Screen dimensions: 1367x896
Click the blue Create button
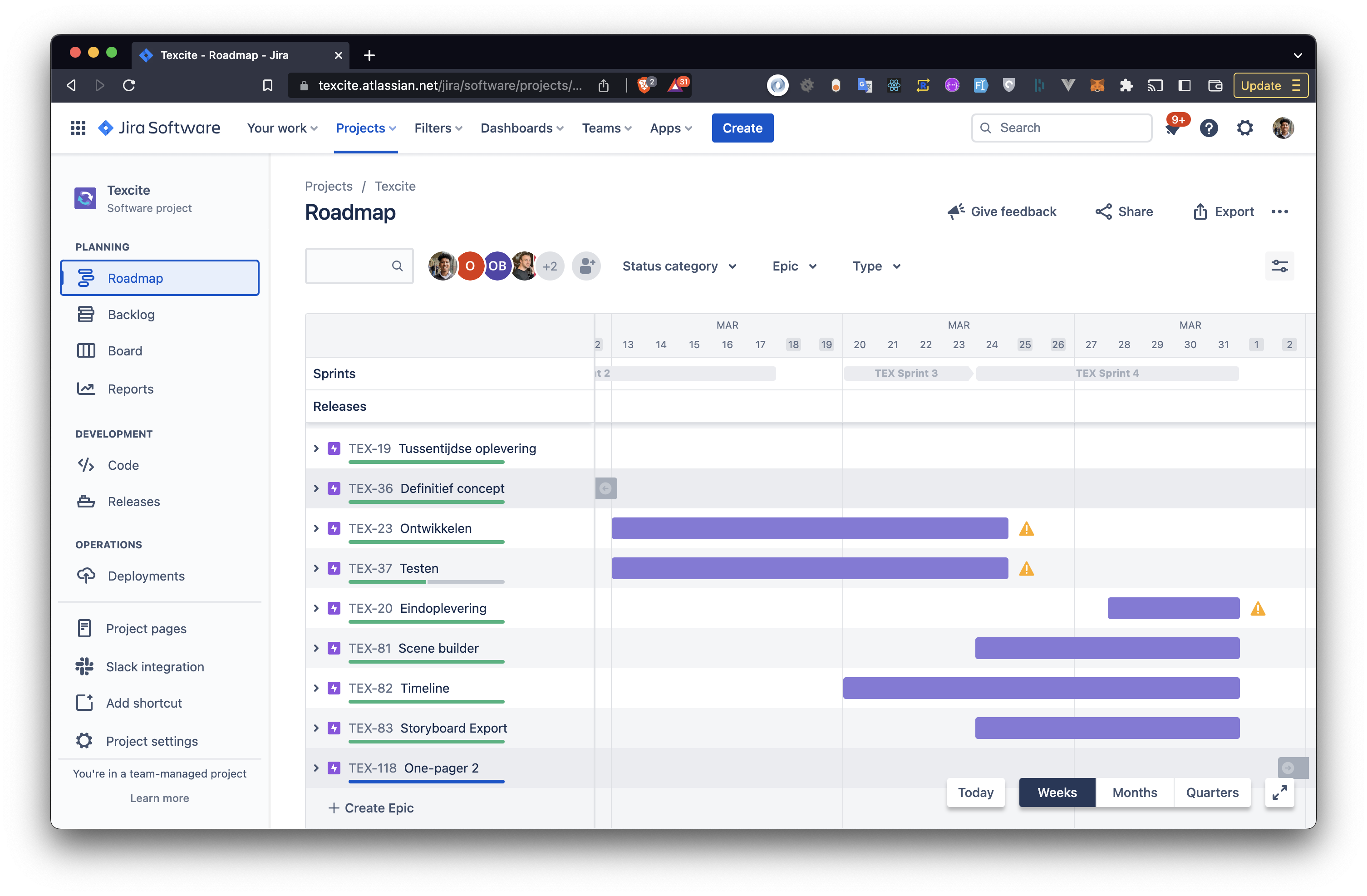[742, 128]
